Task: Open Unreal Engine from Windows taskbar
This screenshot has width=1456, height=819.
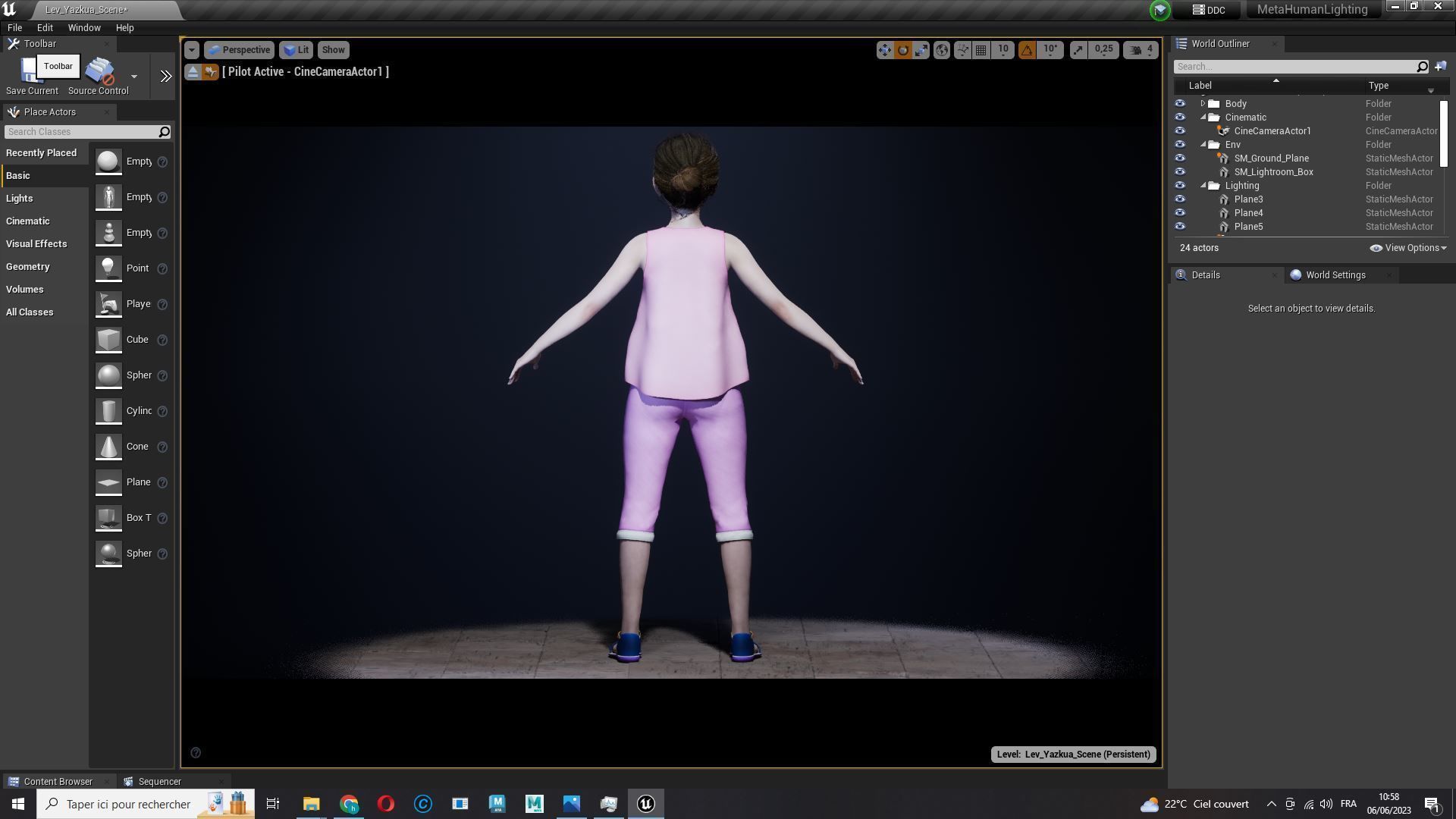Action: (646, 804)
